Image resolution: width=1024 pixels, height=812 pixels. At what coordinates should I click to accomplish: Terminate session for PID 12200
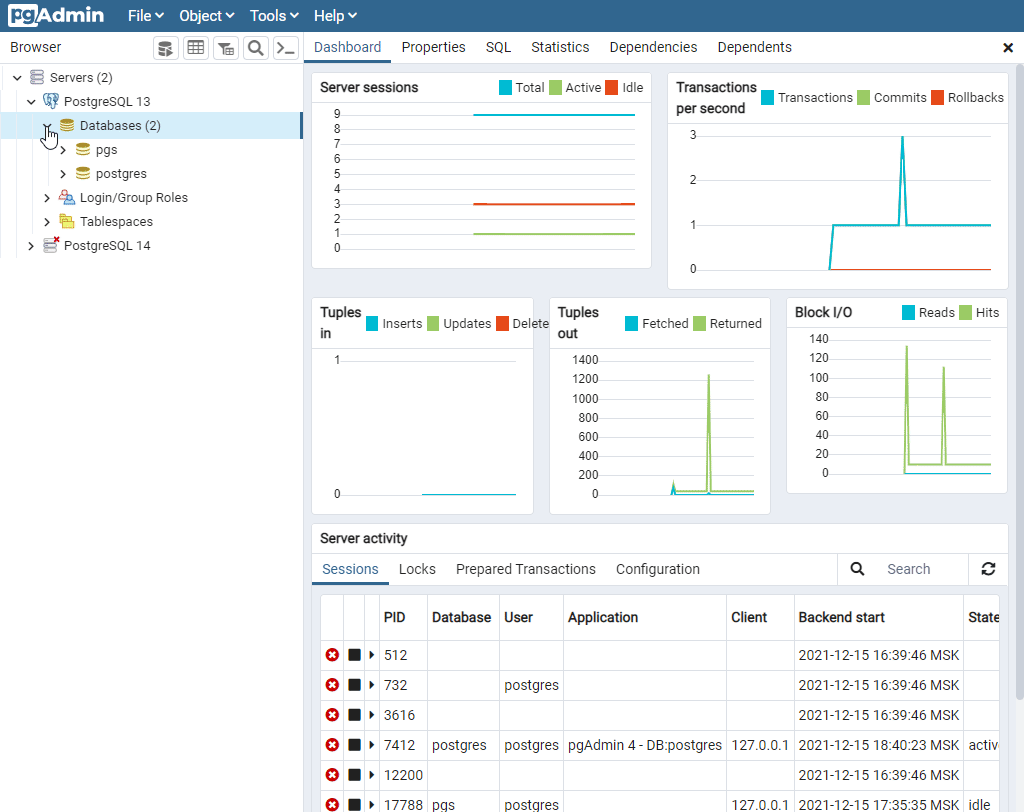coord(332,775)
